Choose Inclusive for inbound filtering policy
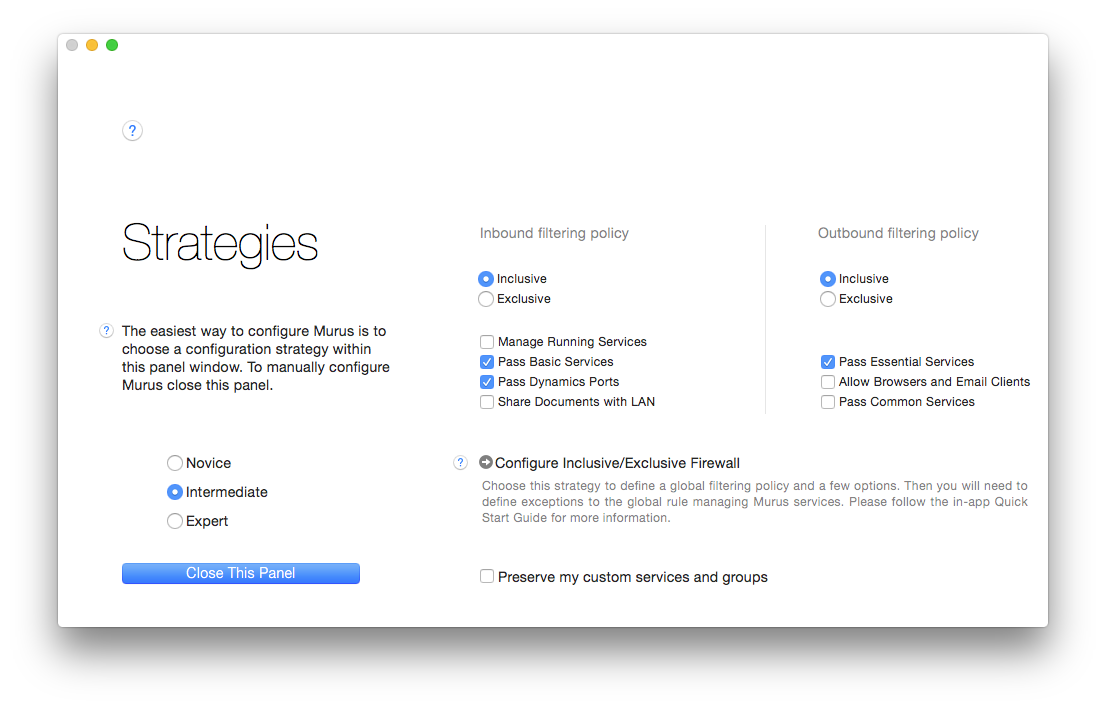The height and width of the screenshot is (701, 1114). [x=486, y=279]
